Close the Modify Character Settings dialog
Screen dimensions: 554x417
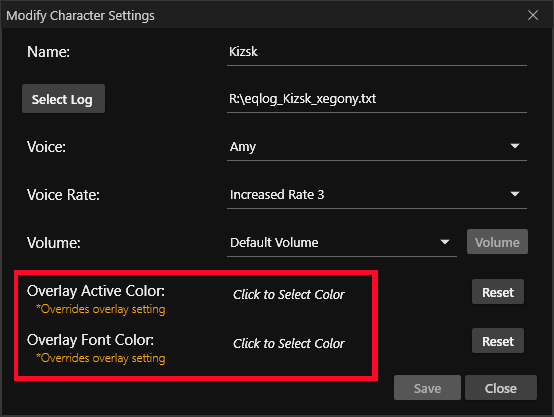(x=533, y=15)
